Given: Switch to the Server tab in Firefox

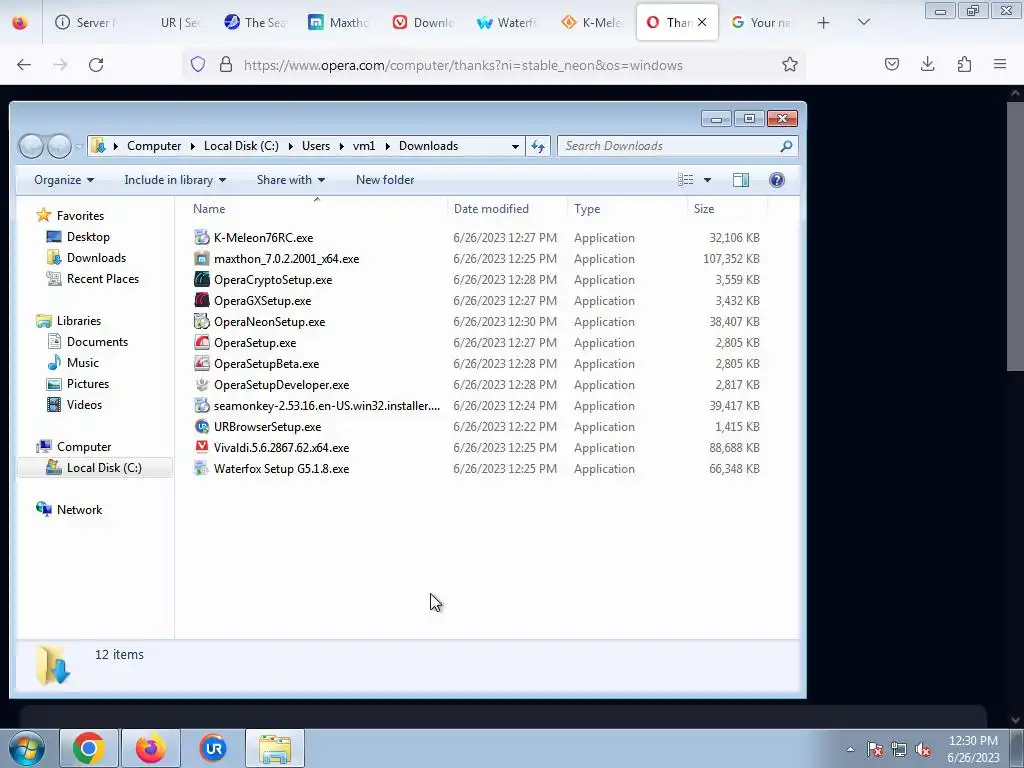Looking at the screenshot, I should pyautogui.click(x=86, y=22).
